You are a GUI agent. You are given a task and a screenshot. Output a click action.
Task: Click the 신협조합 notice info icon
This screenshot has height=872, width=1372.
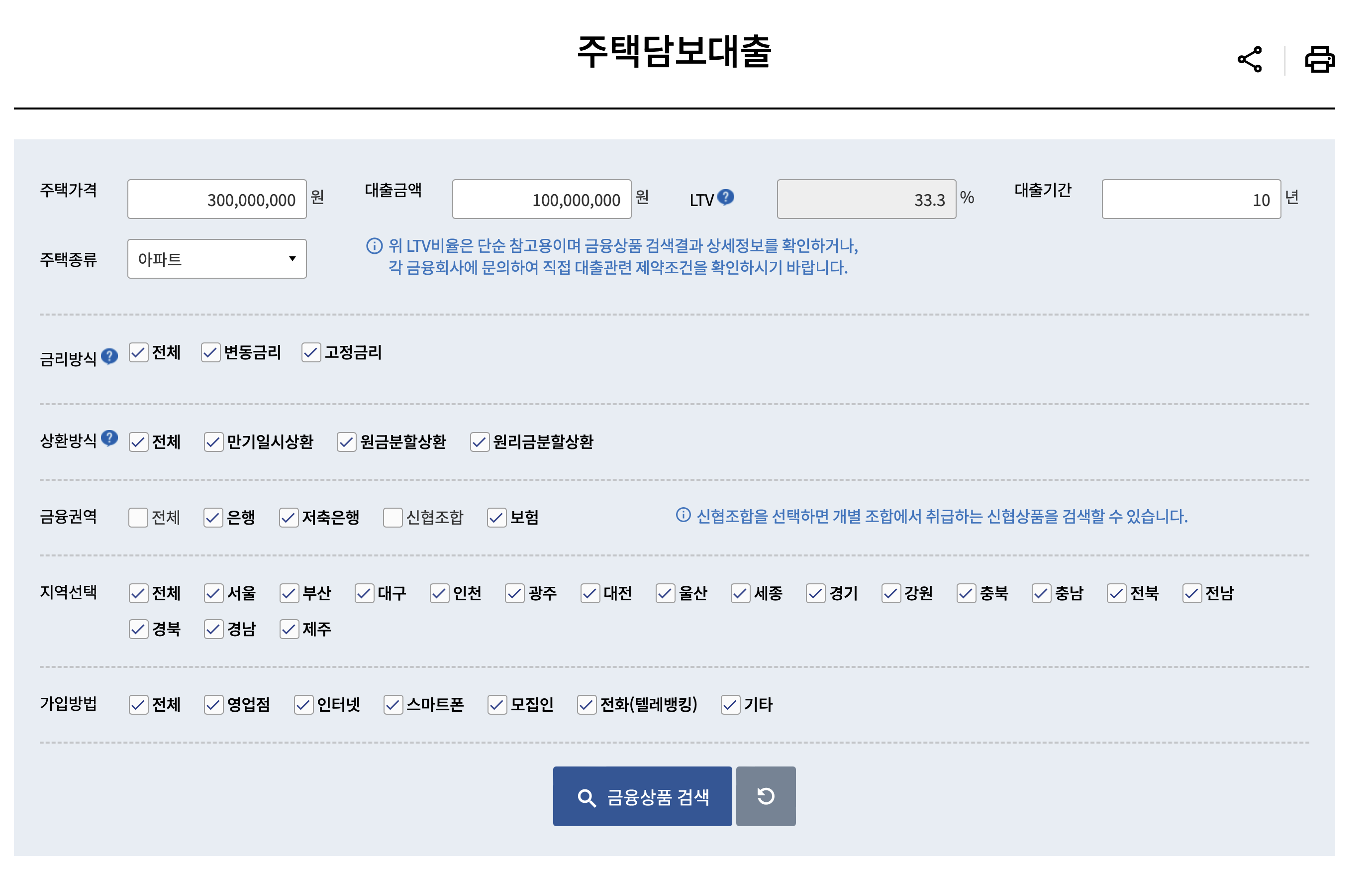[x=683, y=515]
